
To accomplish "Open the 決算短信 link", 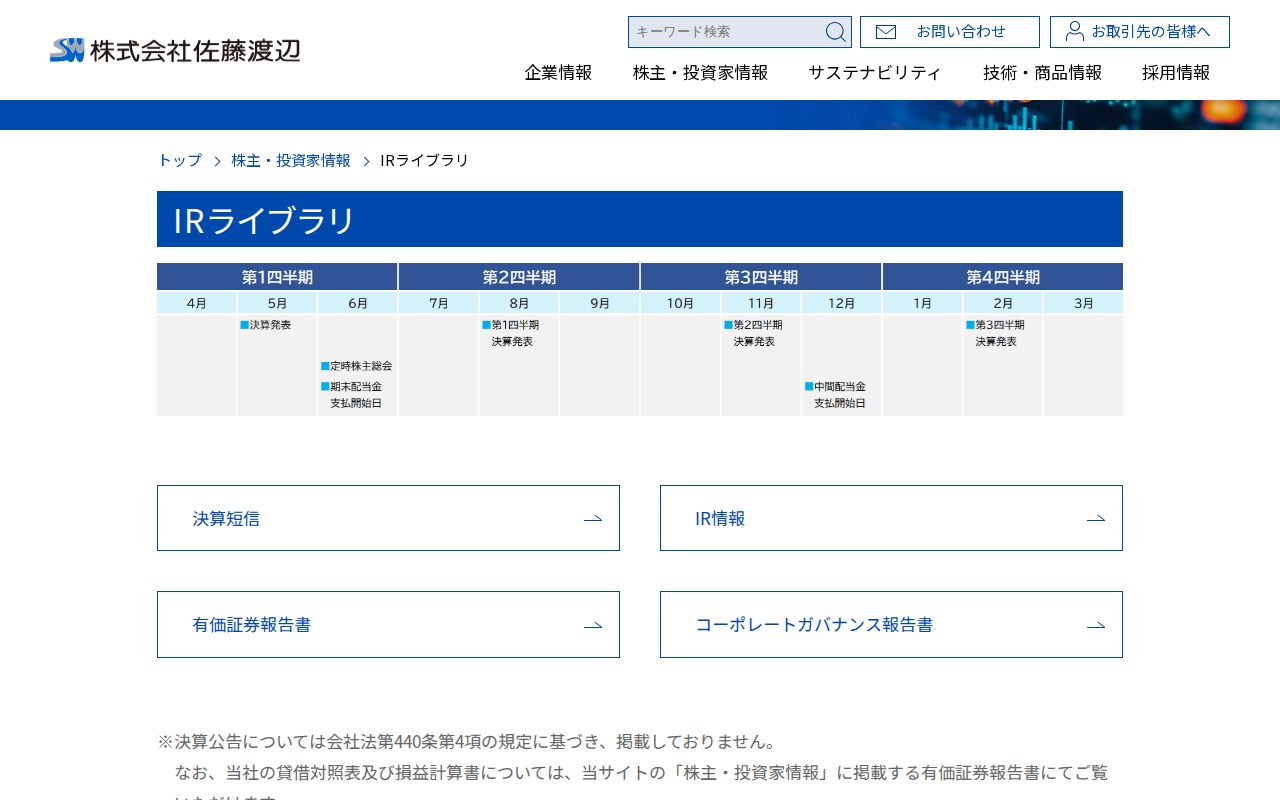I will (388, 518).
